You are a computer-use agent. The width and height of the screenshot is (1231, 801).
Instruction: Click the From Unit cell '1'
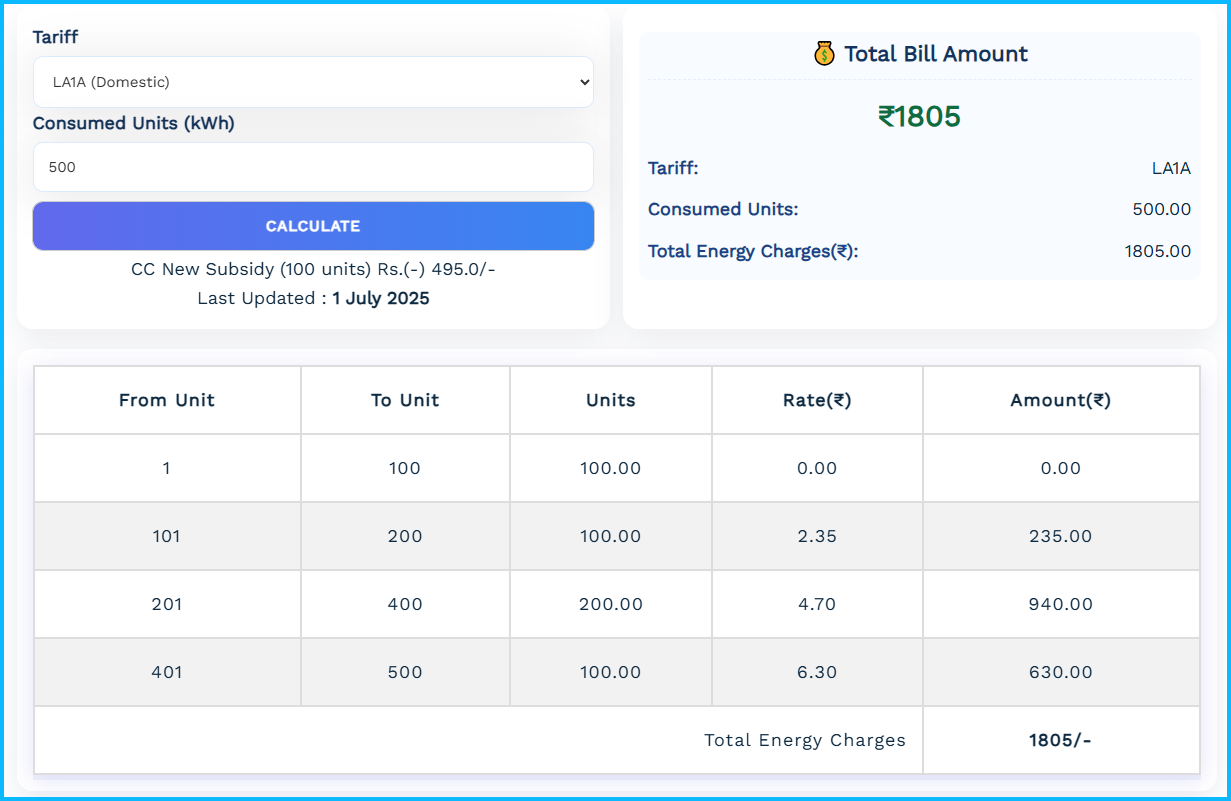coord(167,468)
